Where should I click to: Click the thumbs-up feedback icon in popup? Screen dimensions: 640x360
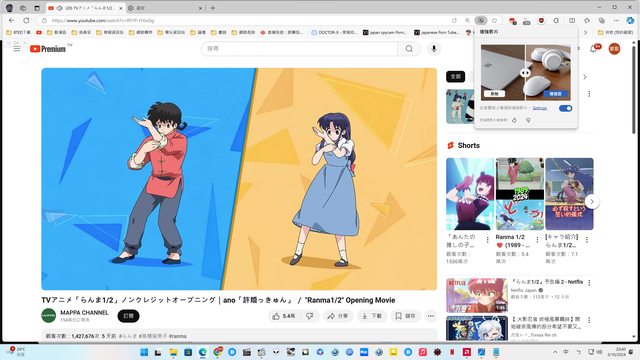point(514,120)
